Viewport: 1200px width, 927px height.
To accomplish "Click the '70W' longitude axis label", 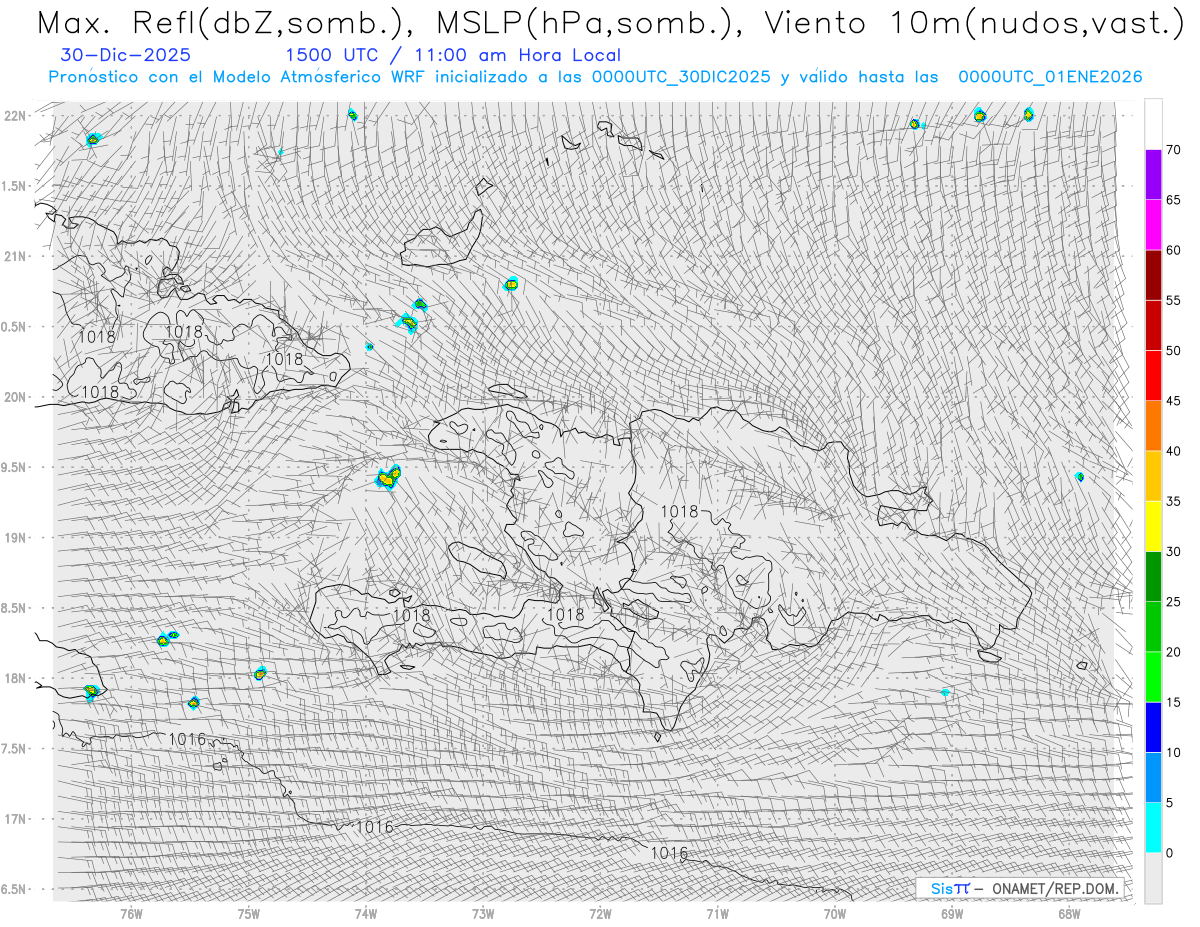I will tap(835, 913).
